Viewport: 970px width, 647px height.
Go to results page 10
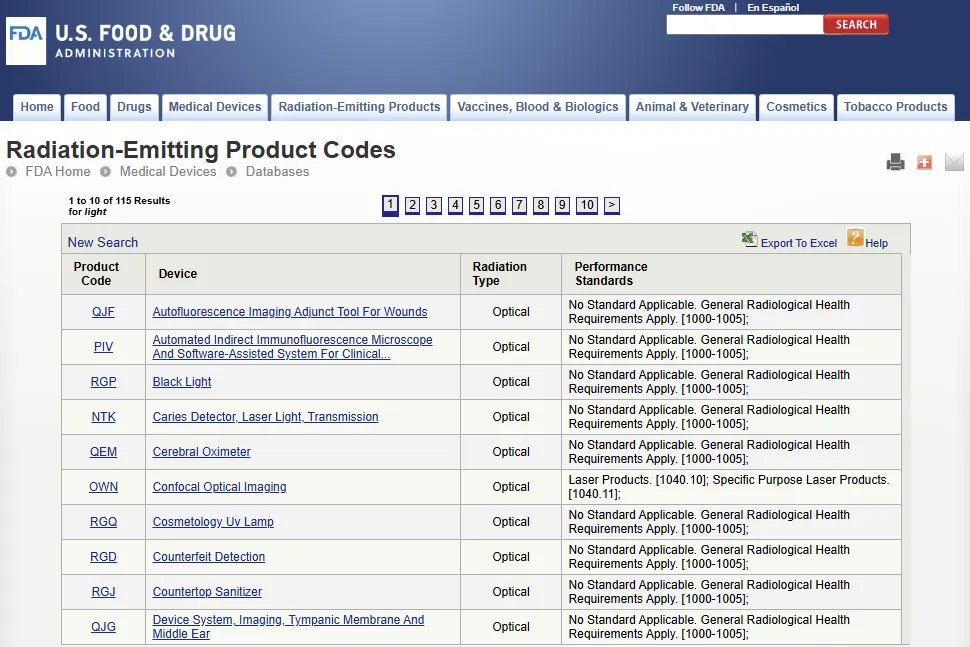click(587, 205)
